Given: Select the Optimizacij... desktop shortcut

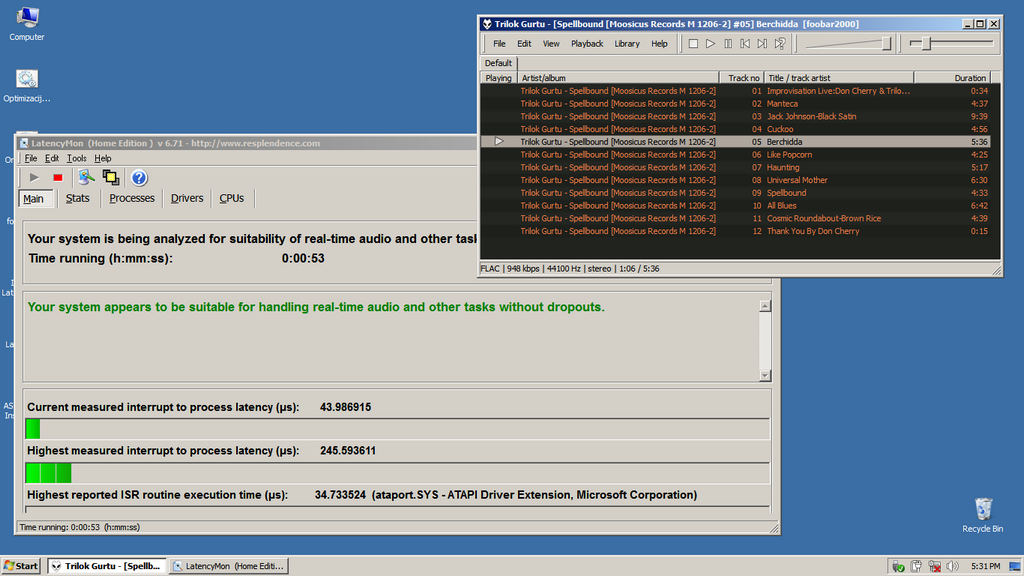Looking at the screenshot, I should 27,86.
